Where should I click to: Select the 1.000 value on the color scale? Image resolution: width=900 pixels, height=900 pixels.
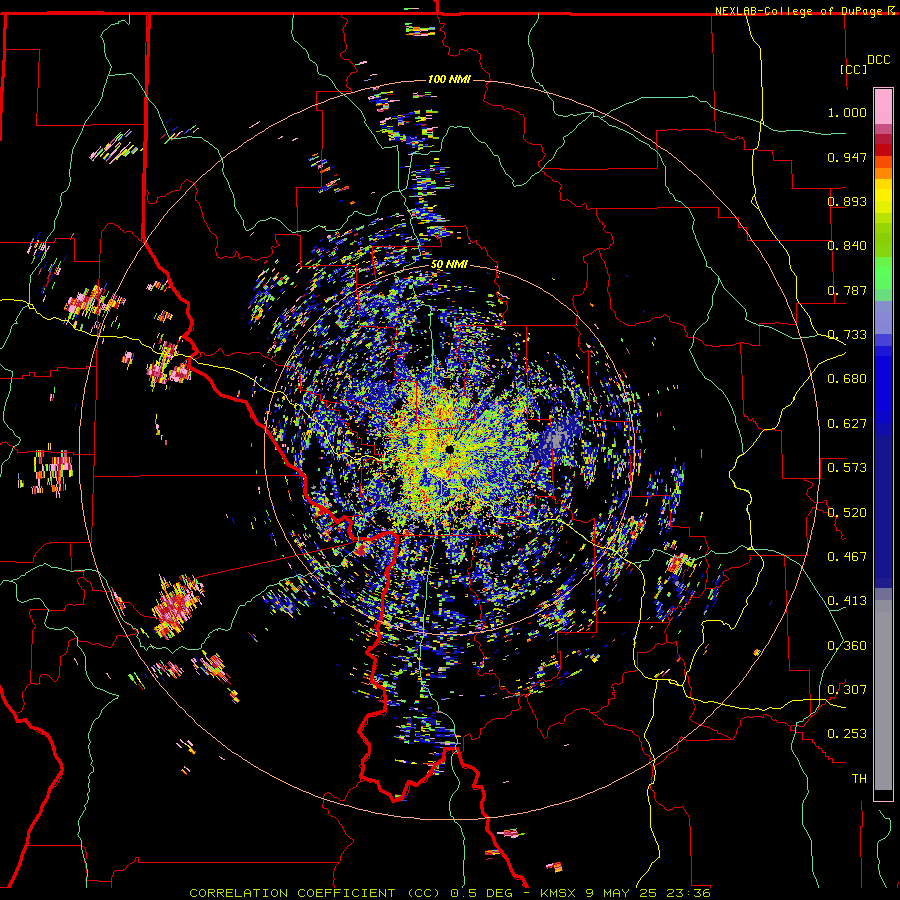pos(847,112)
